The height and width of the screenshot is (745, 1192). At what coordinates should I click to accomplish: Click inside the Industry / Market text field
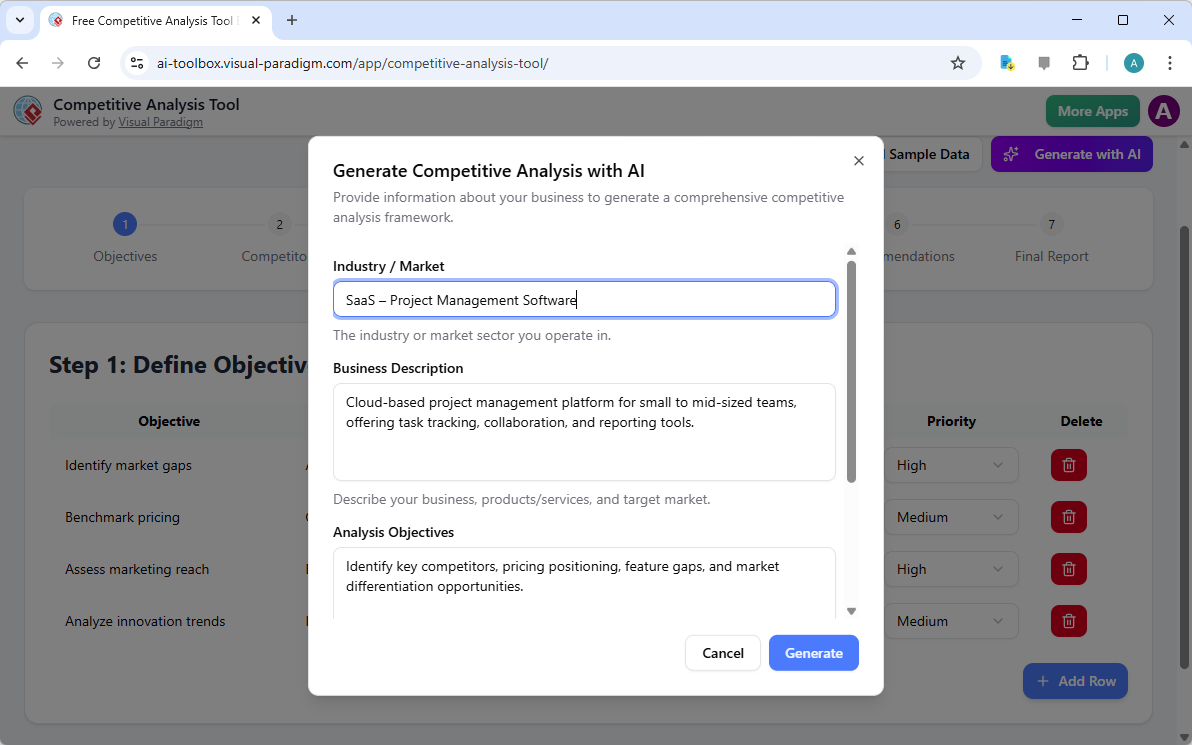[584, 299]
